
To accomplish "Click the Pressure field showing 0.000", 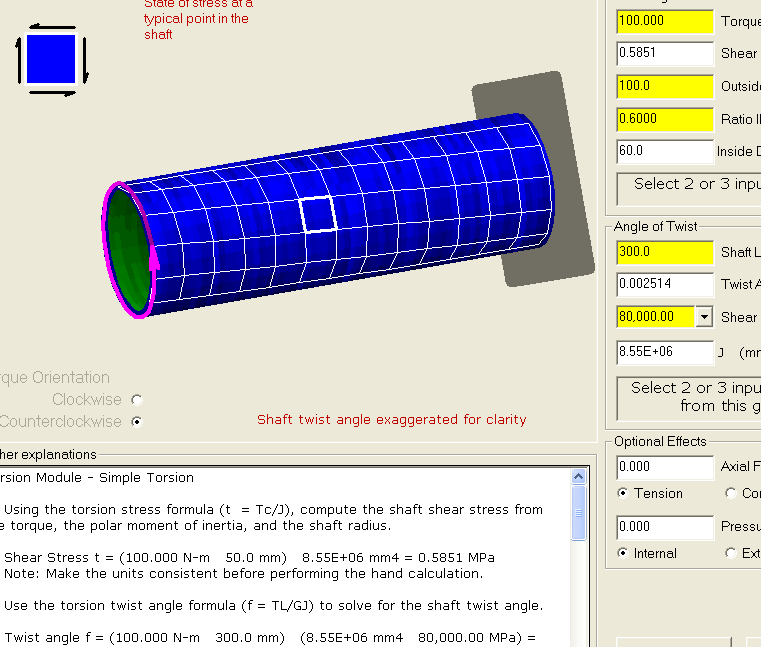I will [x=665, y=527].
